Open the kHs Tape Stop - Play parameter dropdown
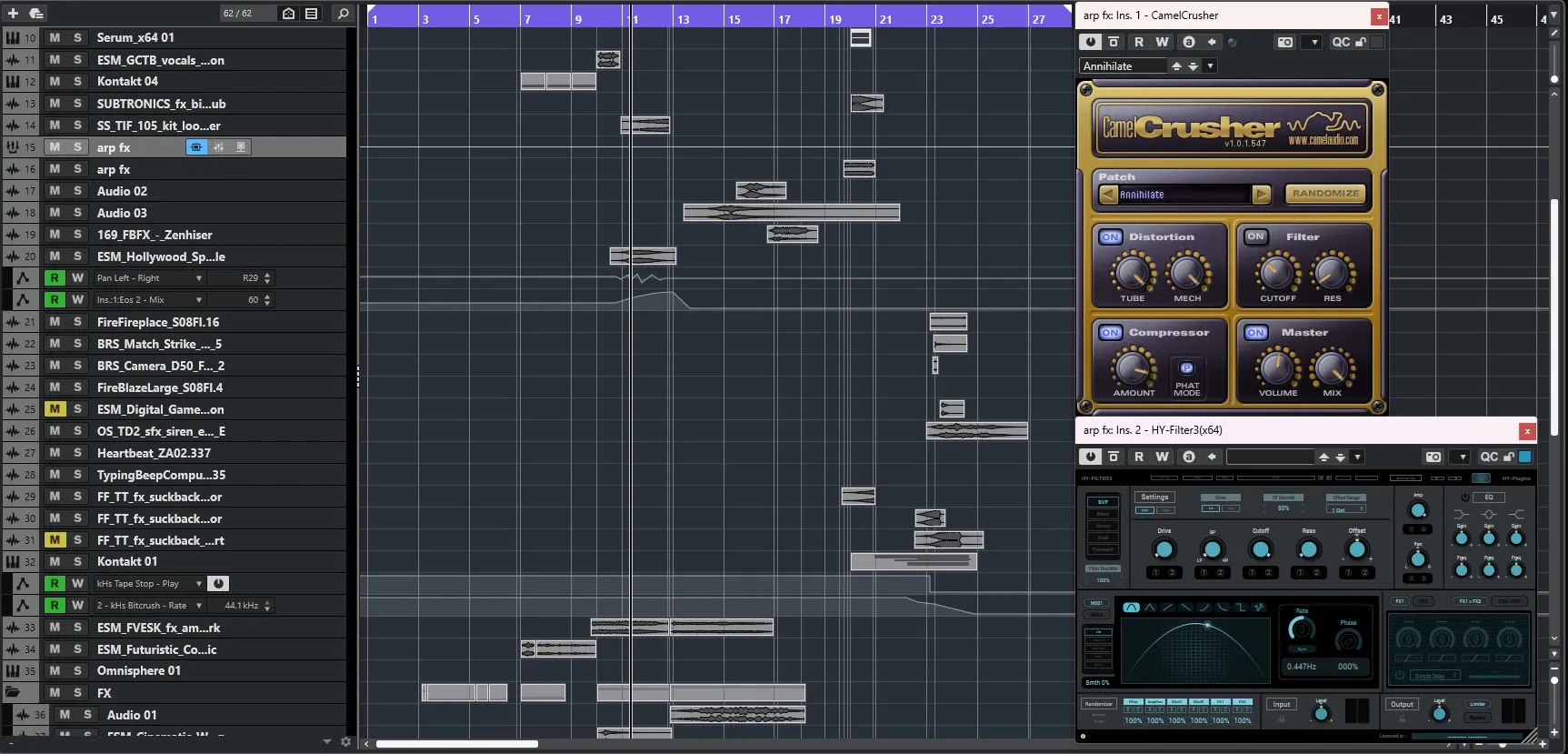Viewport: 1568px width, 754px height. click(199, 584)
